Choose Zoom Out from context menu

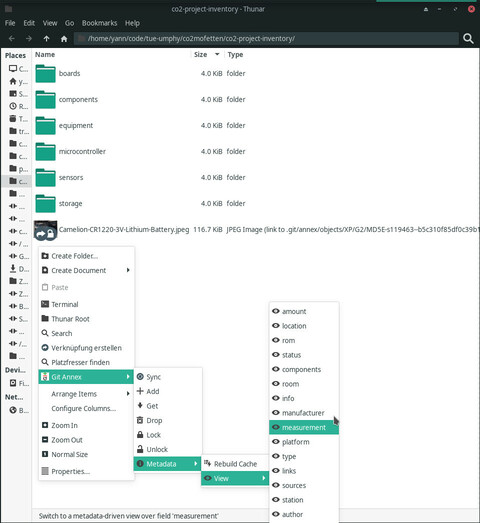(x=86, y=440)
